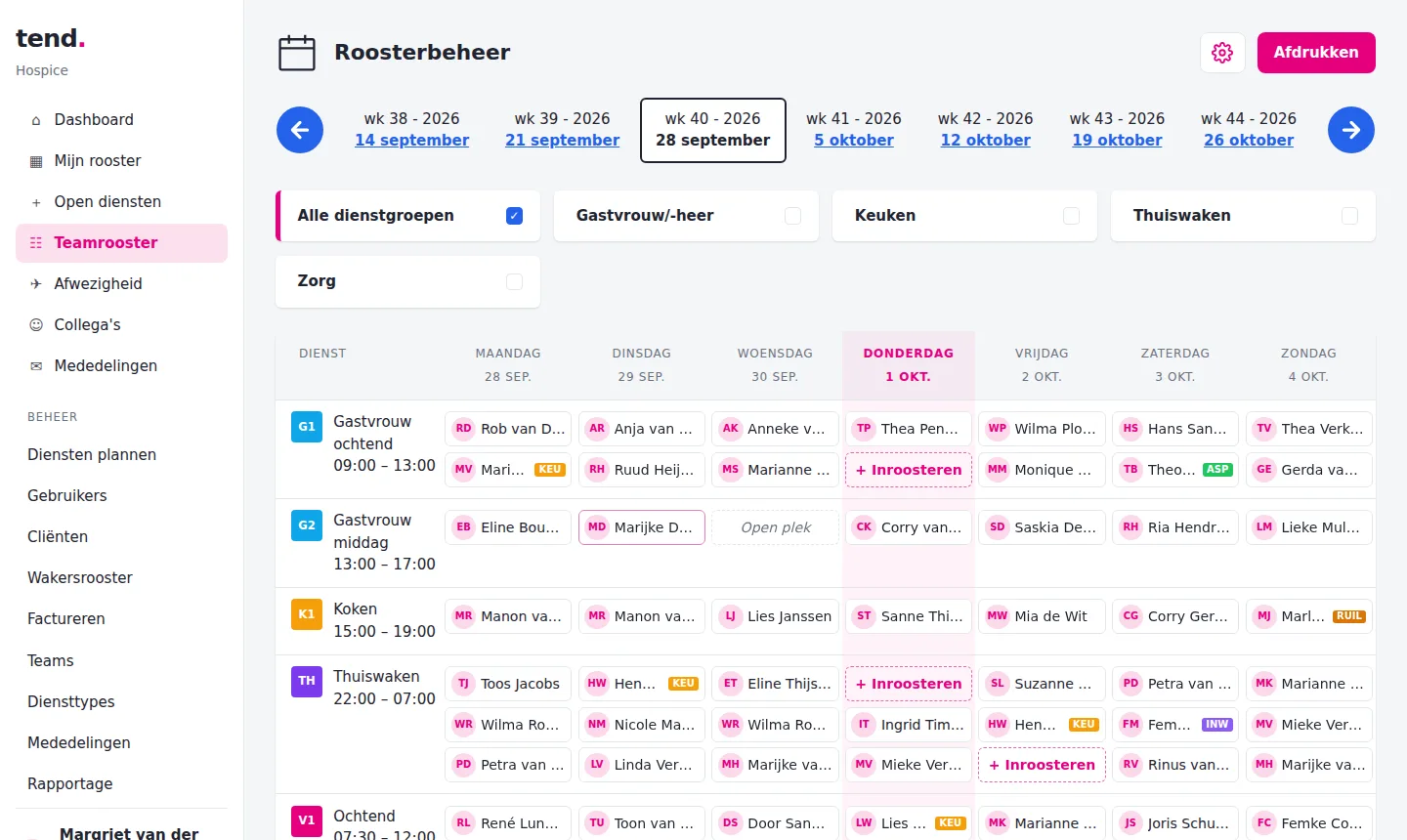
Task: Click the Mijn rooster grid icon
Action: 36,161
